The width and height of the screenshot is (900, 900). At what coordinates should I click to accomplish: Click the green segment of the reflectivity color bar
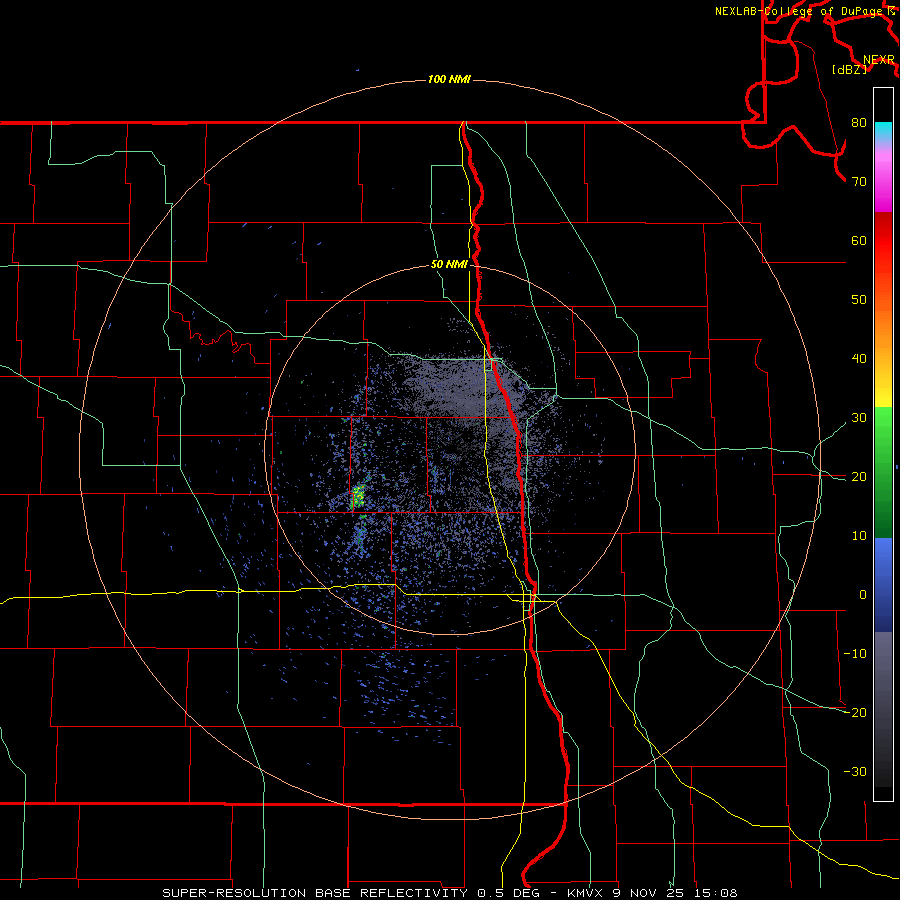883,474
